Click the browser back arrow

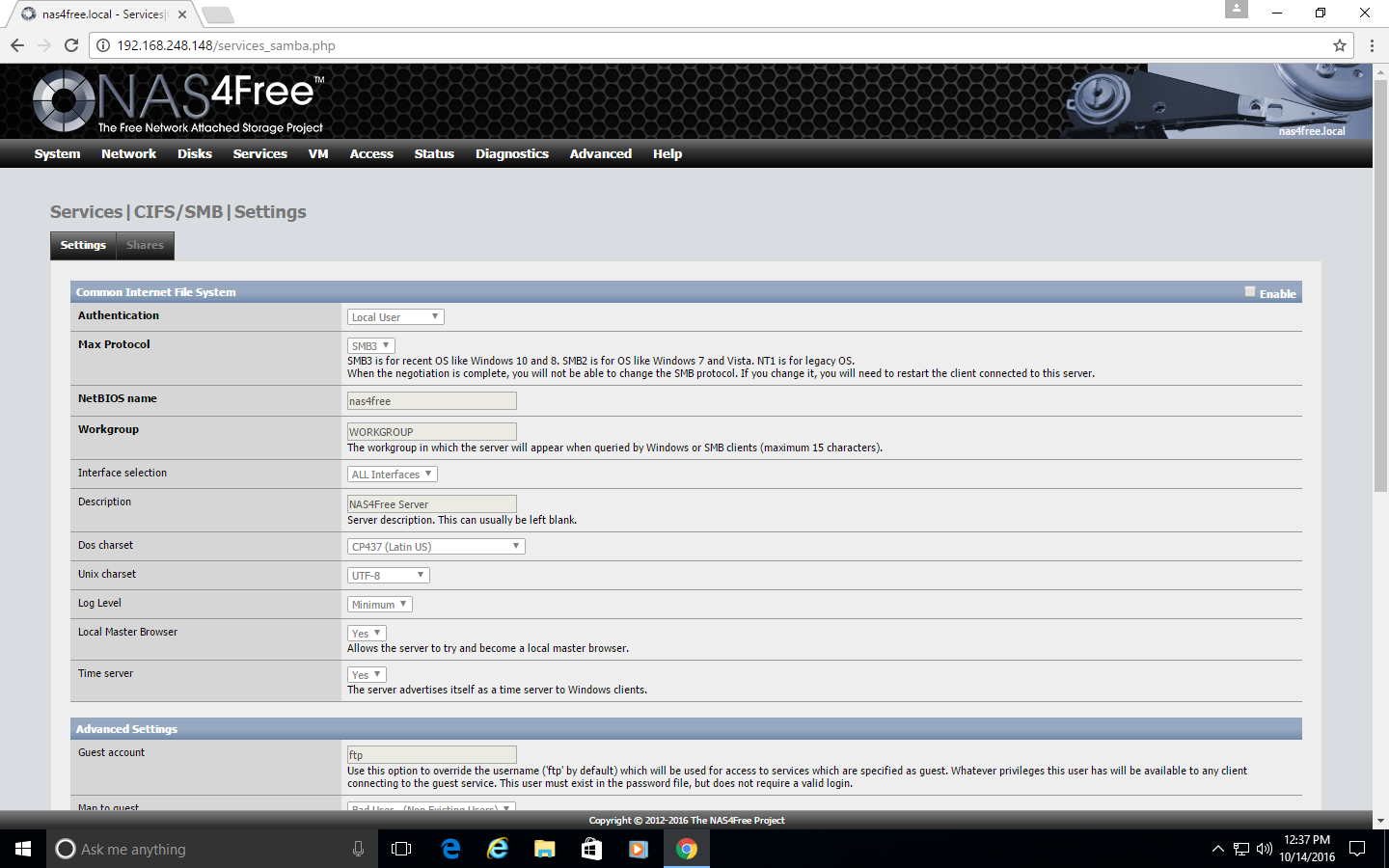click(17, 45)
